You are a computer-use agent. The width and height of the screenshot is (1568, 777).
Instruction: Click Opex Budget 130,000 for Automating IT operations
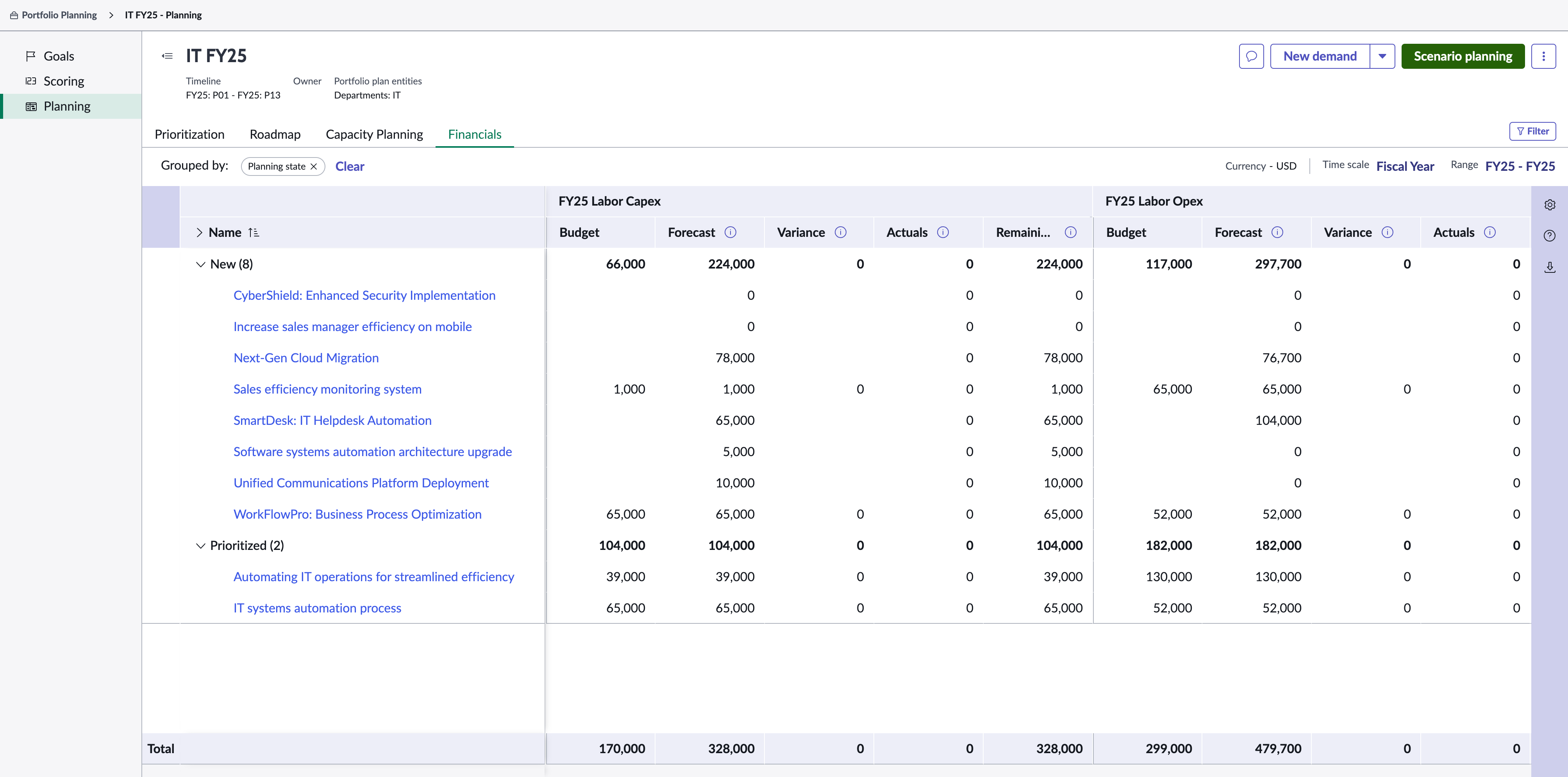coord(1169,576)
